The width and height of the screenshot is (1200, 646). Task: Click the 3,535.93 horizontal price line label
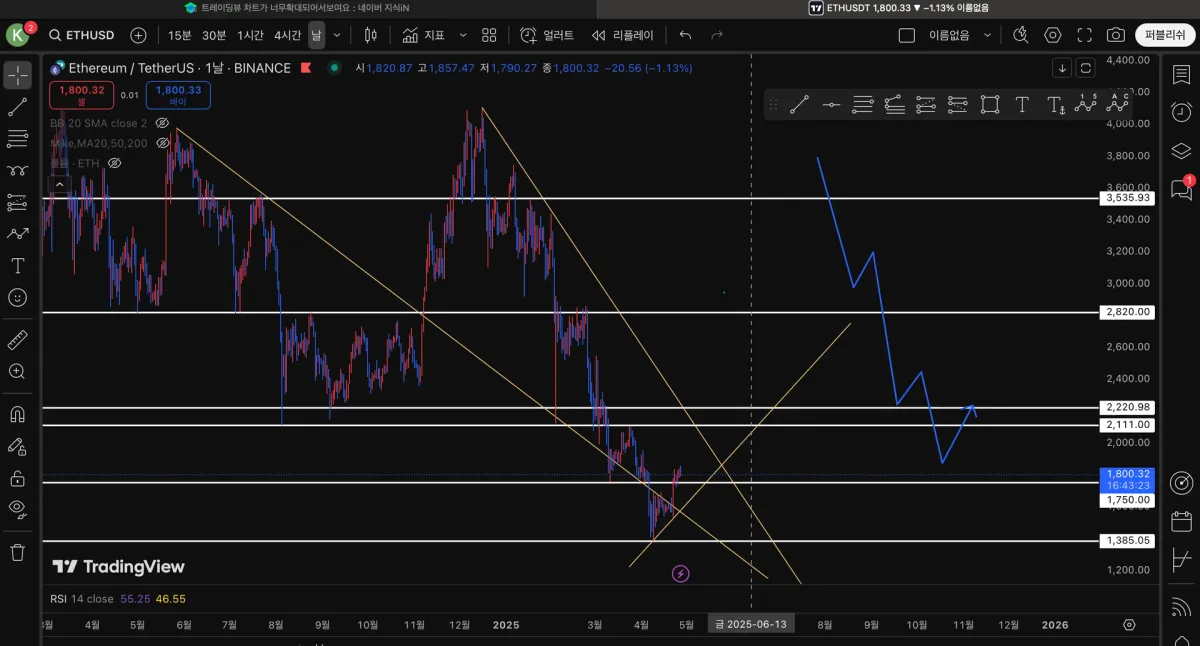[1128, 198]
